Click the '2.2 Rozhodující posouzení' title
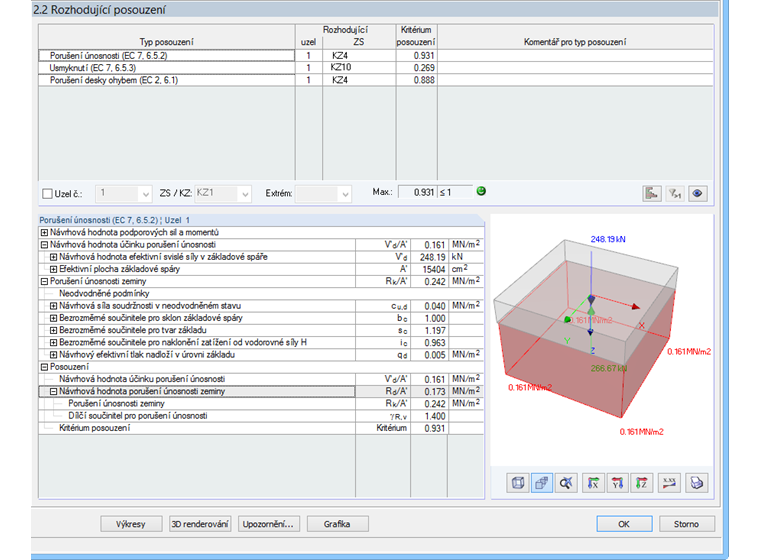 pos(99,10)
